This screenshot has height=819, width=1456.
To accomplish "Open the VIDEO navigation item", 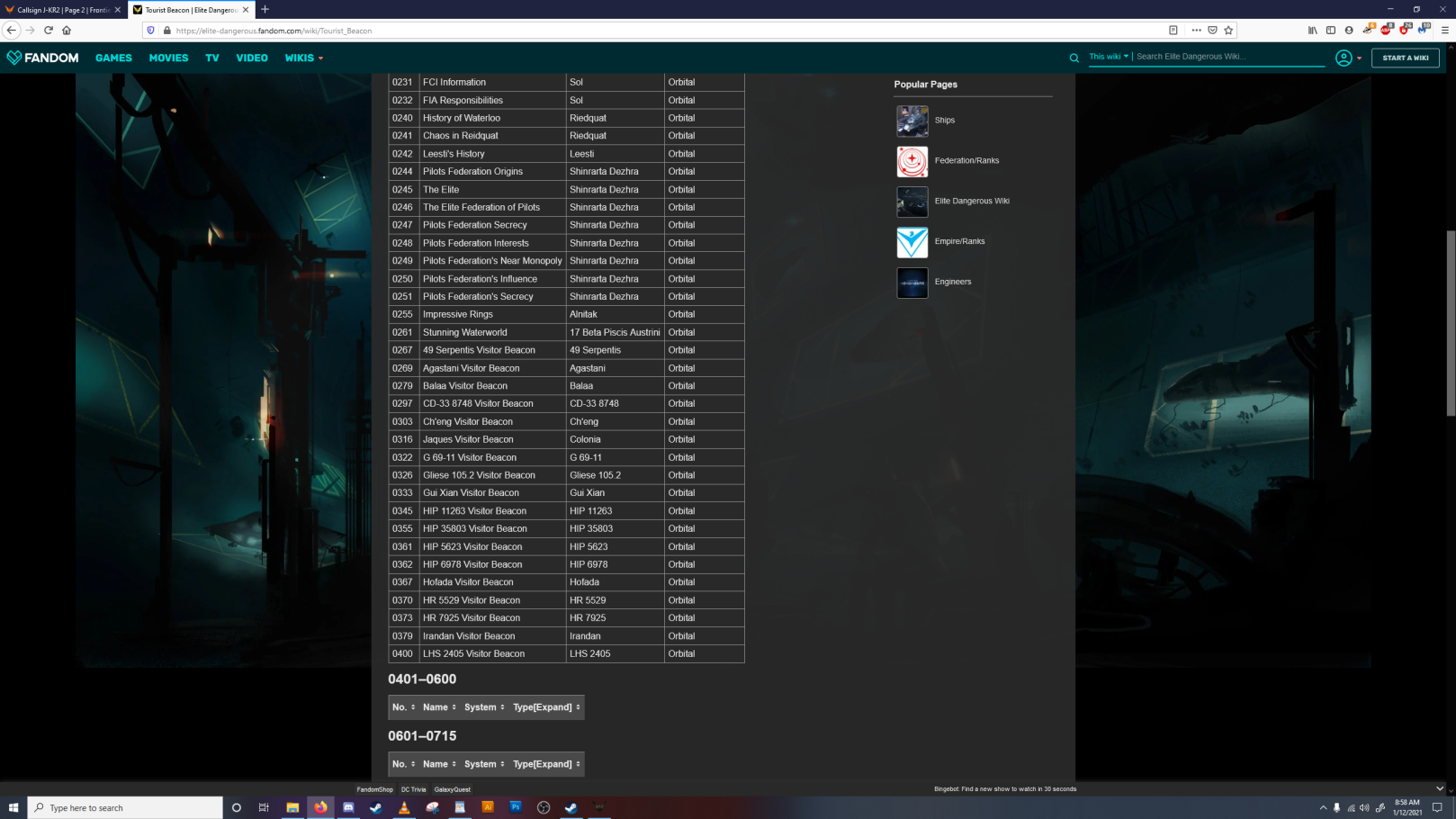I will click(x=252, y=58).
